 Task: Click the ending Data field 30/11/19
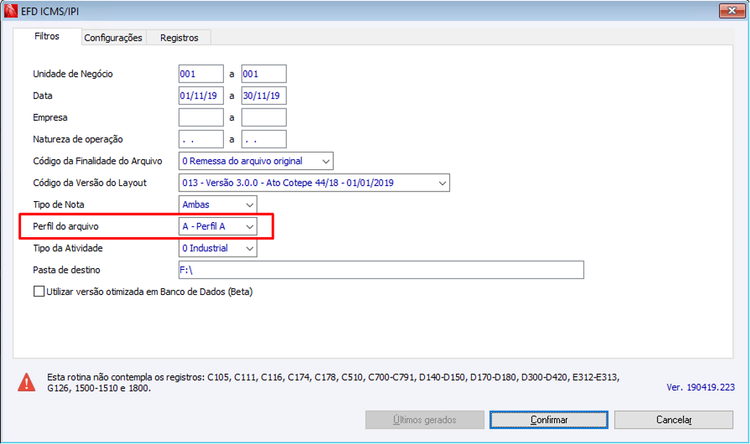[264, 96]
